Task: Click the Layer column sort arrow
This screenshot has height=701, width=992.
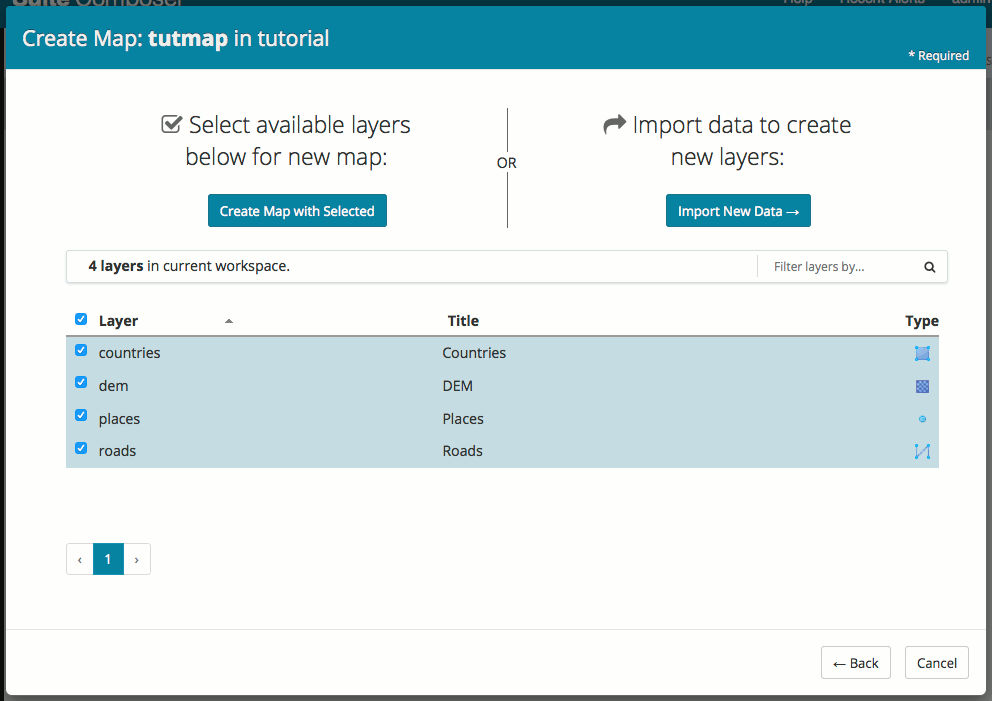Action: coord(229,321)
